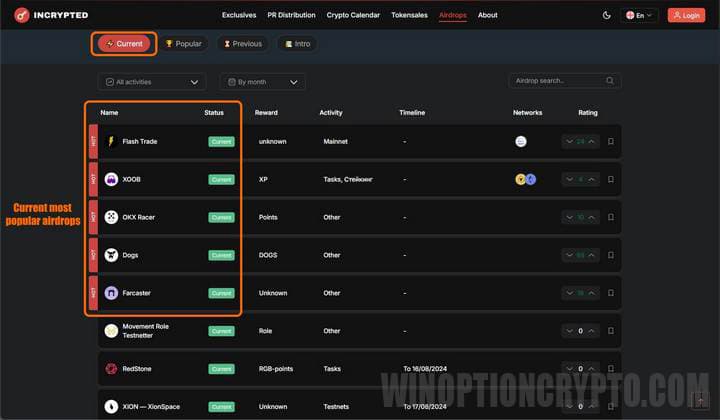Click the Airdrop search field
Viewport: 720px width, 420px height.
tap(564, 81)
